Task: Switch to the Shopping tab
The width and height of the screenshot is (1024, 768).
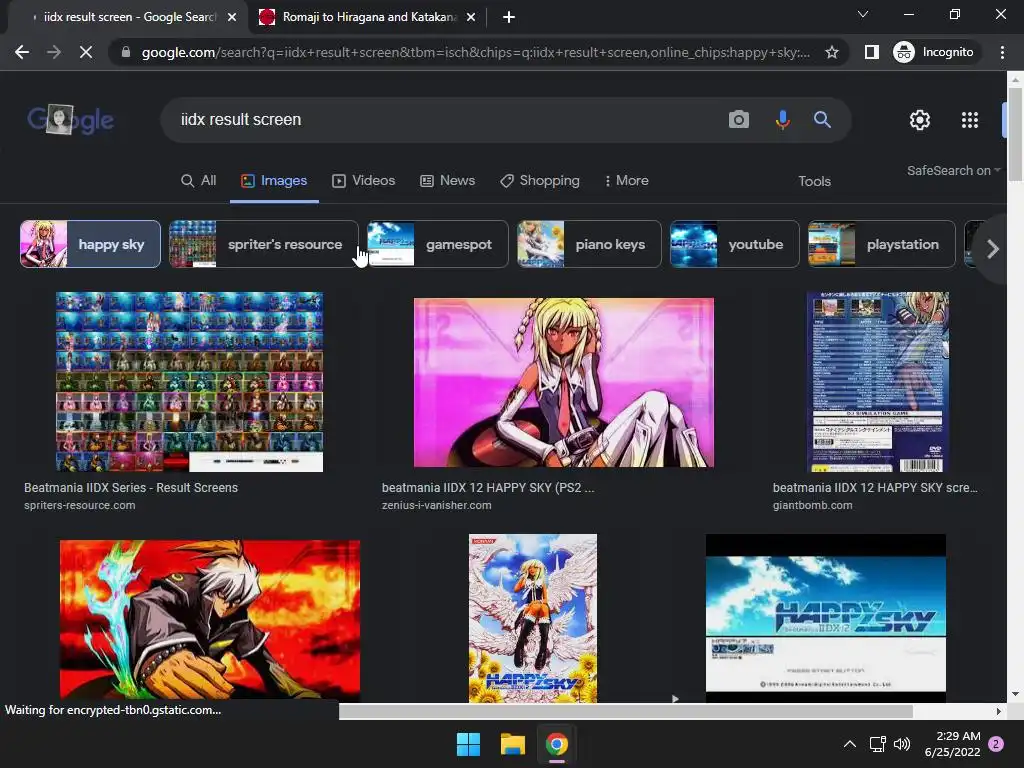Action: coord(540,181)
